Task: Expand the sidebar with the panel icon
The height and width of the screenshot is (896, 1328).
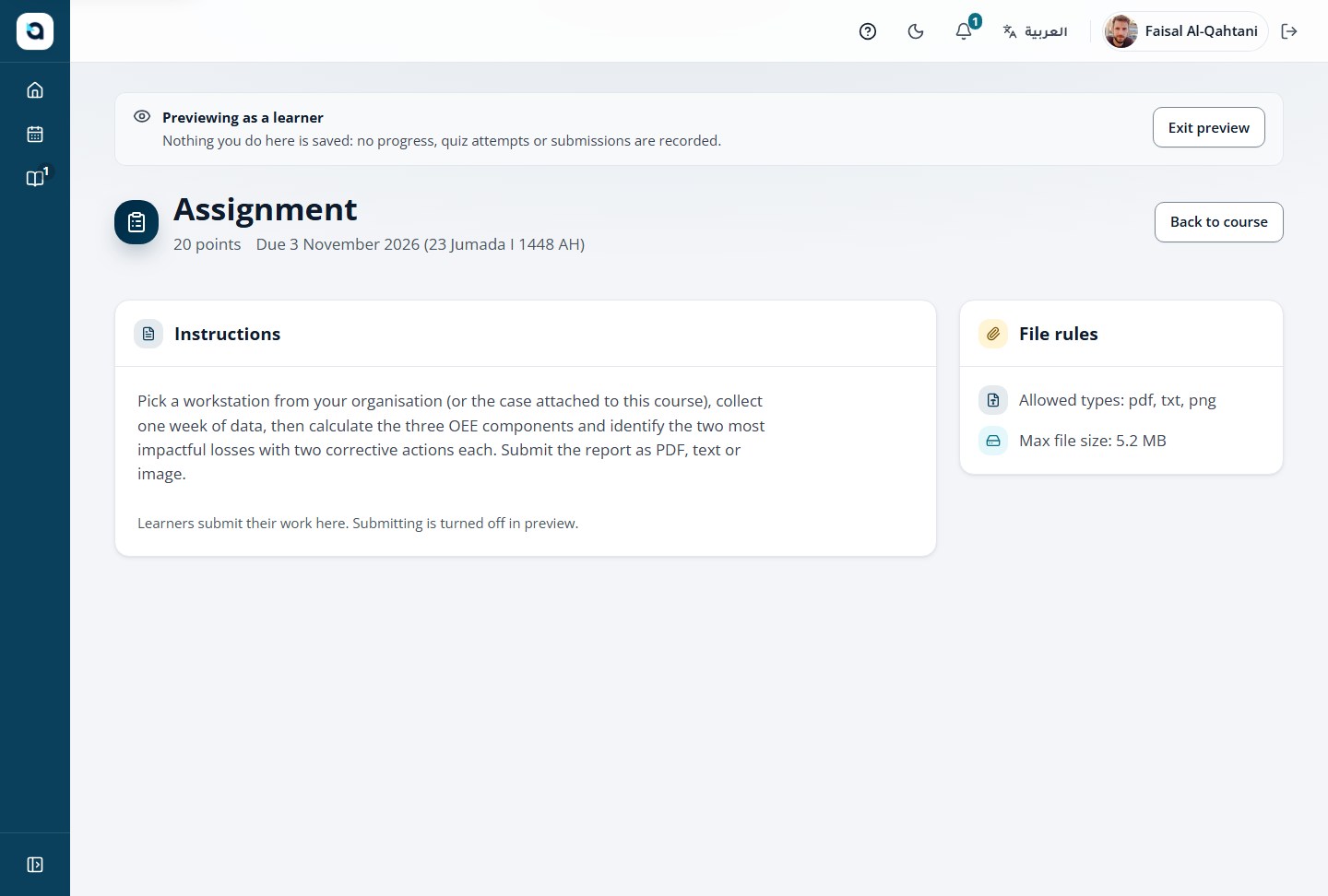Action: pos(35,865)
